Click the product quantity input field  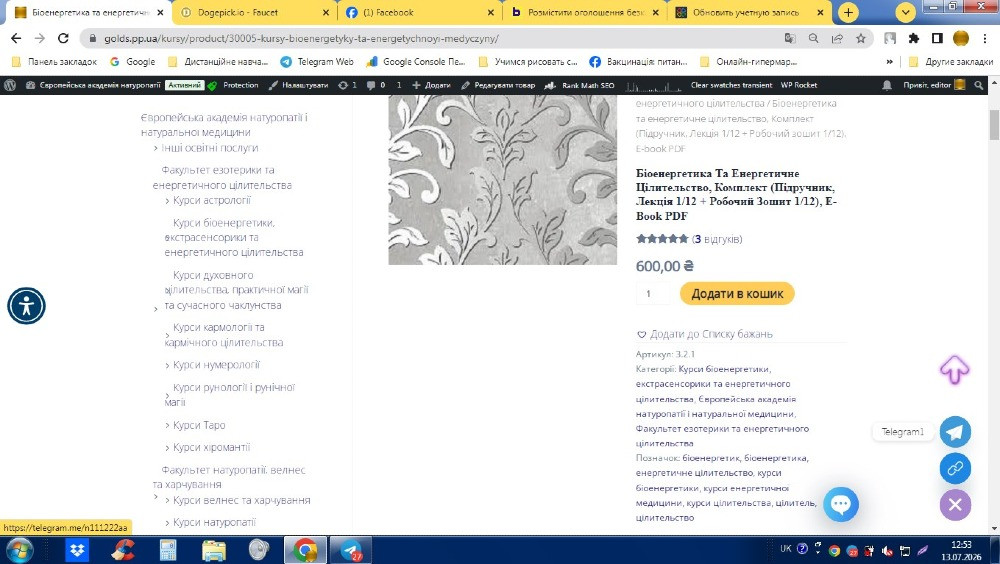point(652,293)
